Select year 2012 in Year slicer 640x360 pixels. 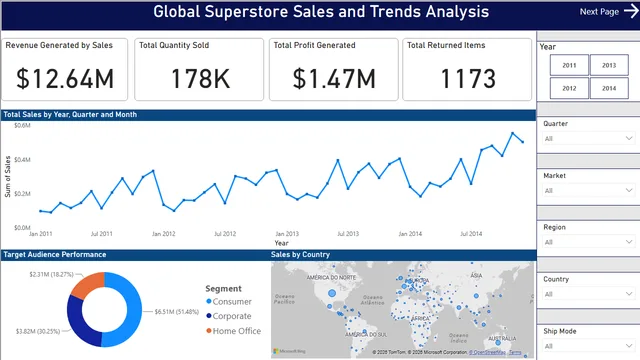[569, 88]
